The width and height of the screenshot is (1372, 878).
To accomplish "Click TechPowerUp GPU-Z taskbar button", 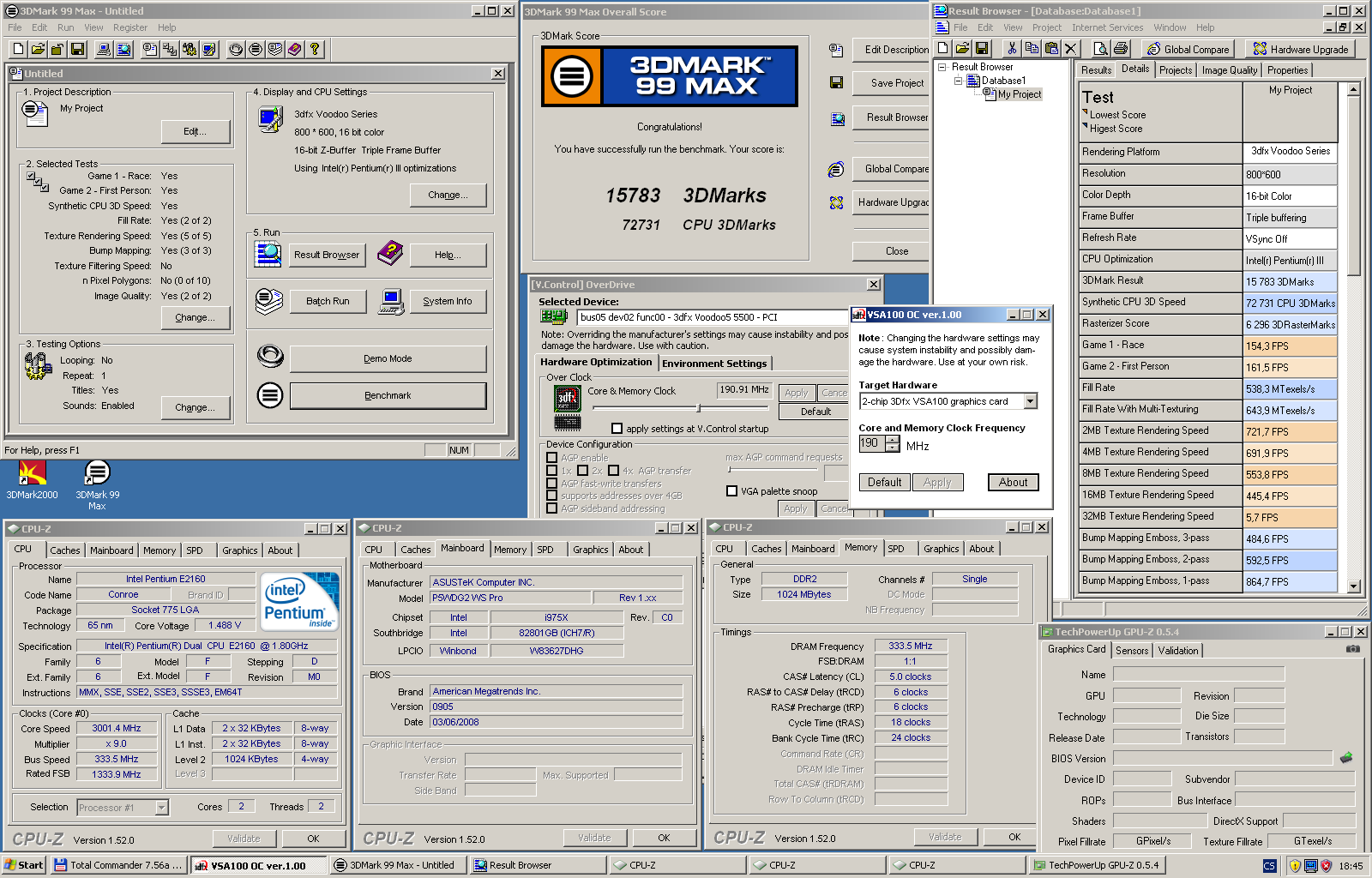I will 1098,865.
